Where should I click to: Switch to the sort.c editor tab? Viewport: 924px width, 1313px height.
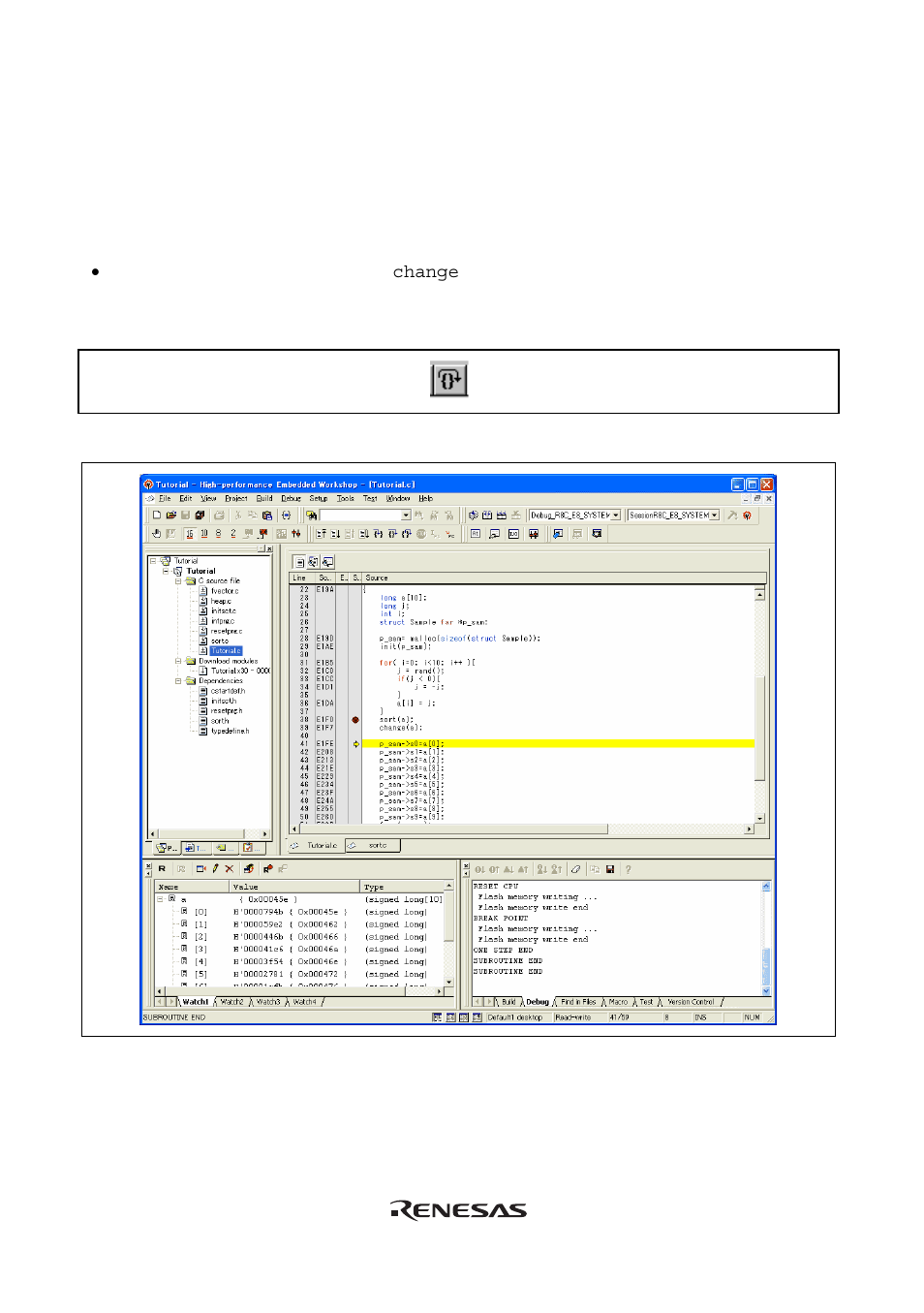tap(373, 846)
